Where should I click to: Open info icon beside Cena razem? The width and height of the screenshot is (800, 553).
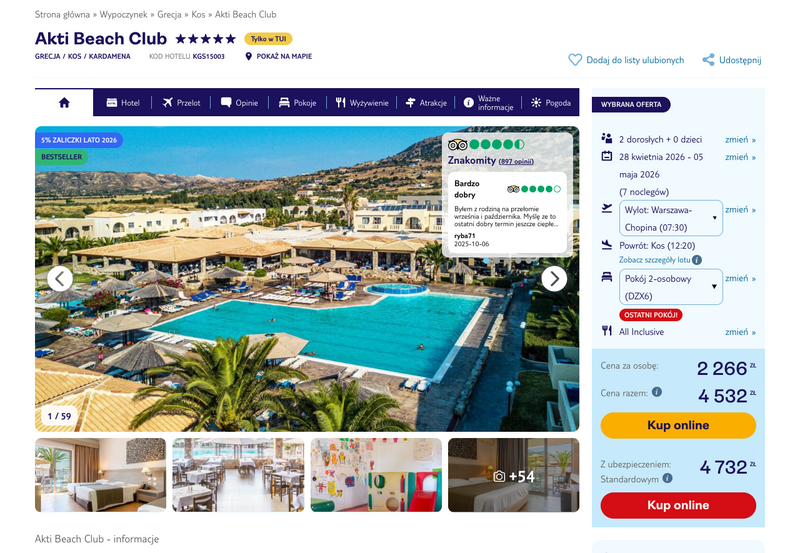point(657,392)
